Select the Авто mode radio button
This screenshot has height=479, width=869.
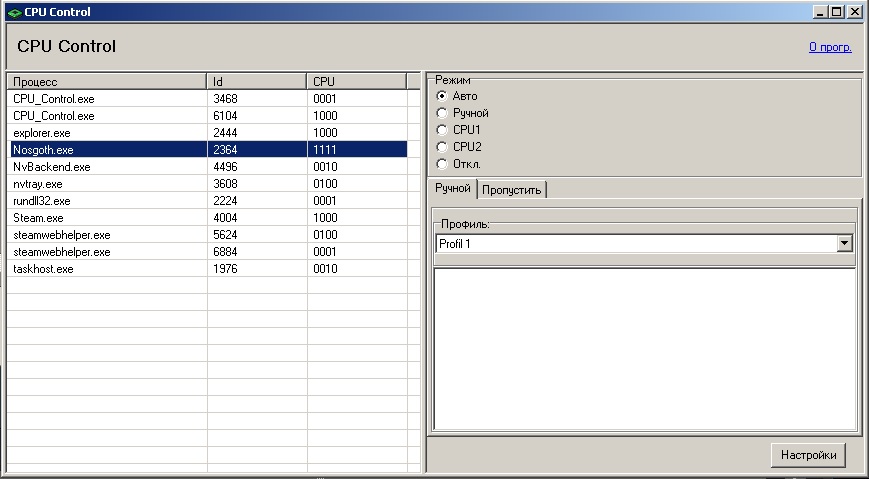(442, 96)
